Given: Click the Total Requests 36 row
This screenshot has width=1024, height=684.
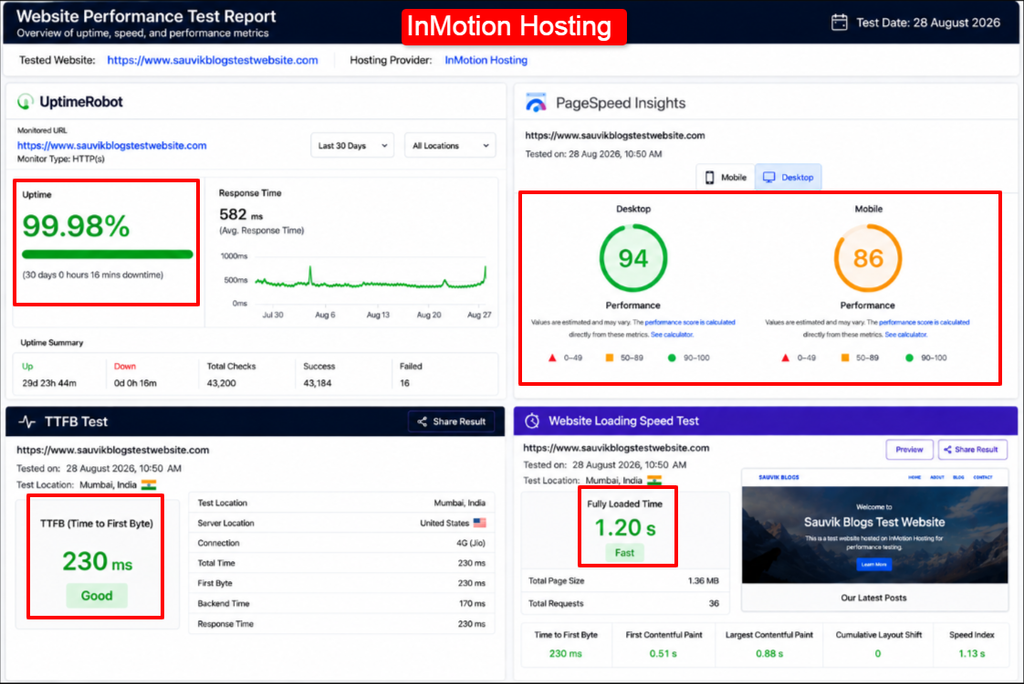Looking at the screenshot, I should [x=624, y=604].
